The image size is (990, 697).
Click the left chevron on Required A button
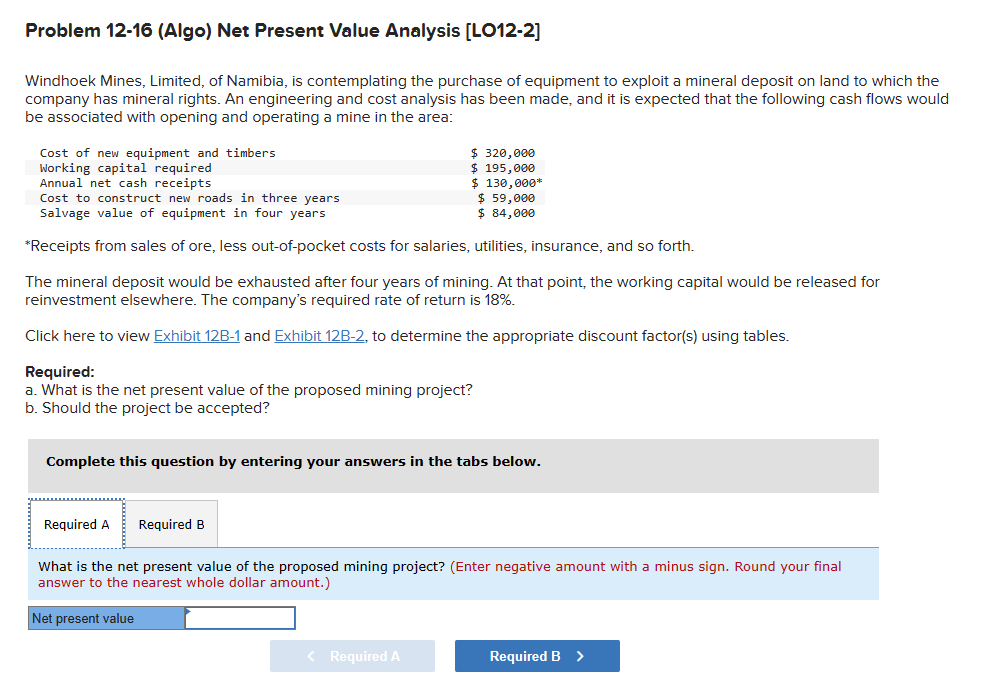point(310,655)
